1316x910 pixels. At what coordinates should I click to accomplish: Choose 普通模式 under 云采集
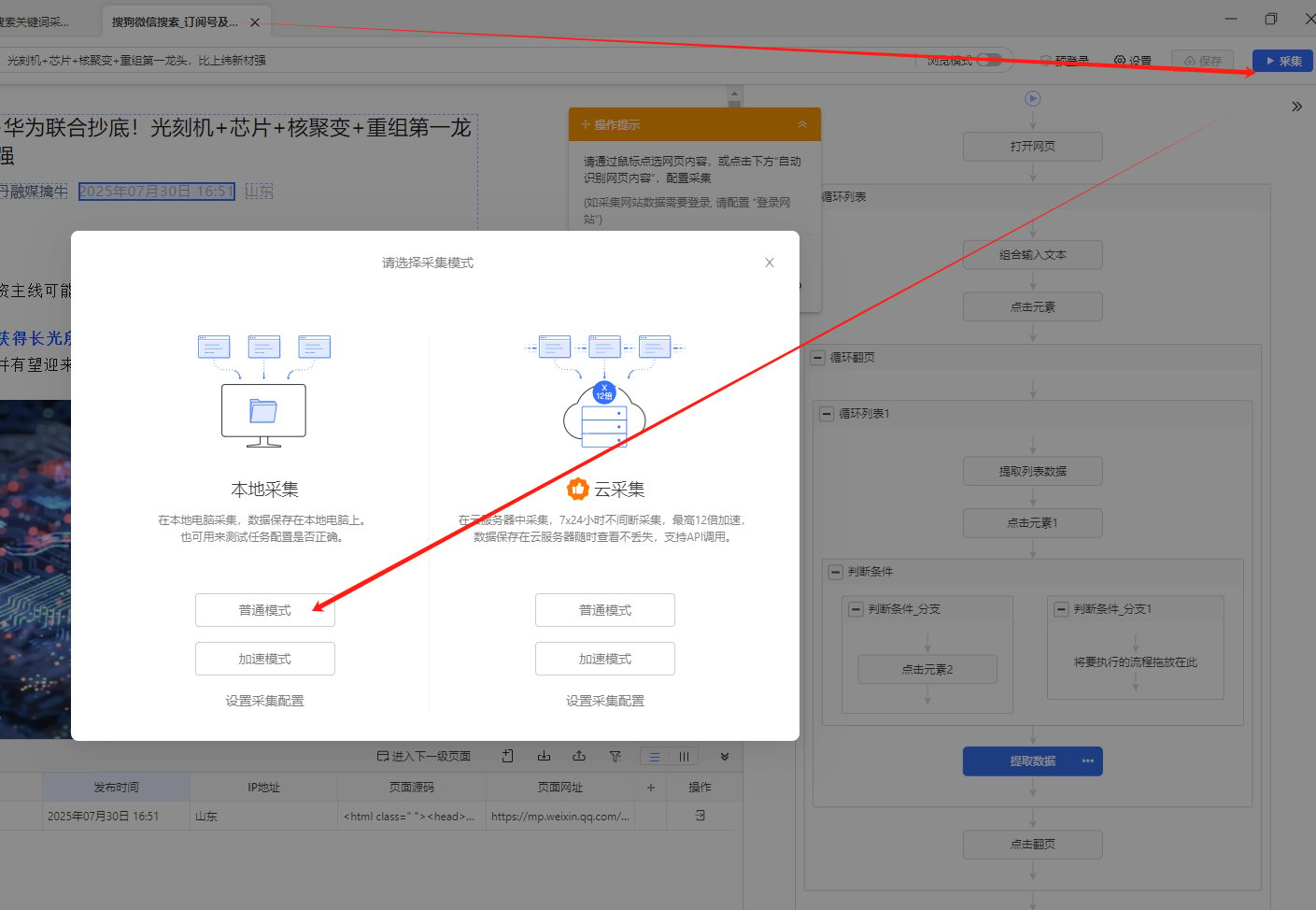pyautogui.click(x=605, y=610)
